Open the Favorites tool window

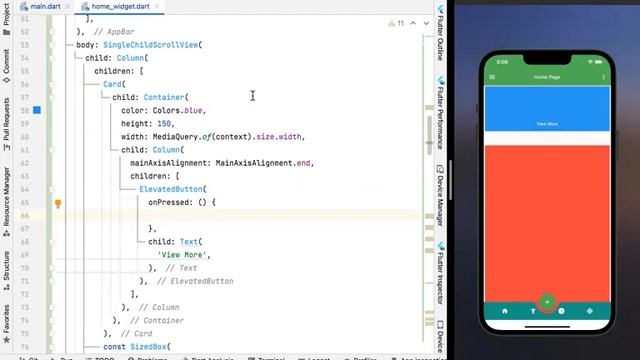(x=6, y=323)
